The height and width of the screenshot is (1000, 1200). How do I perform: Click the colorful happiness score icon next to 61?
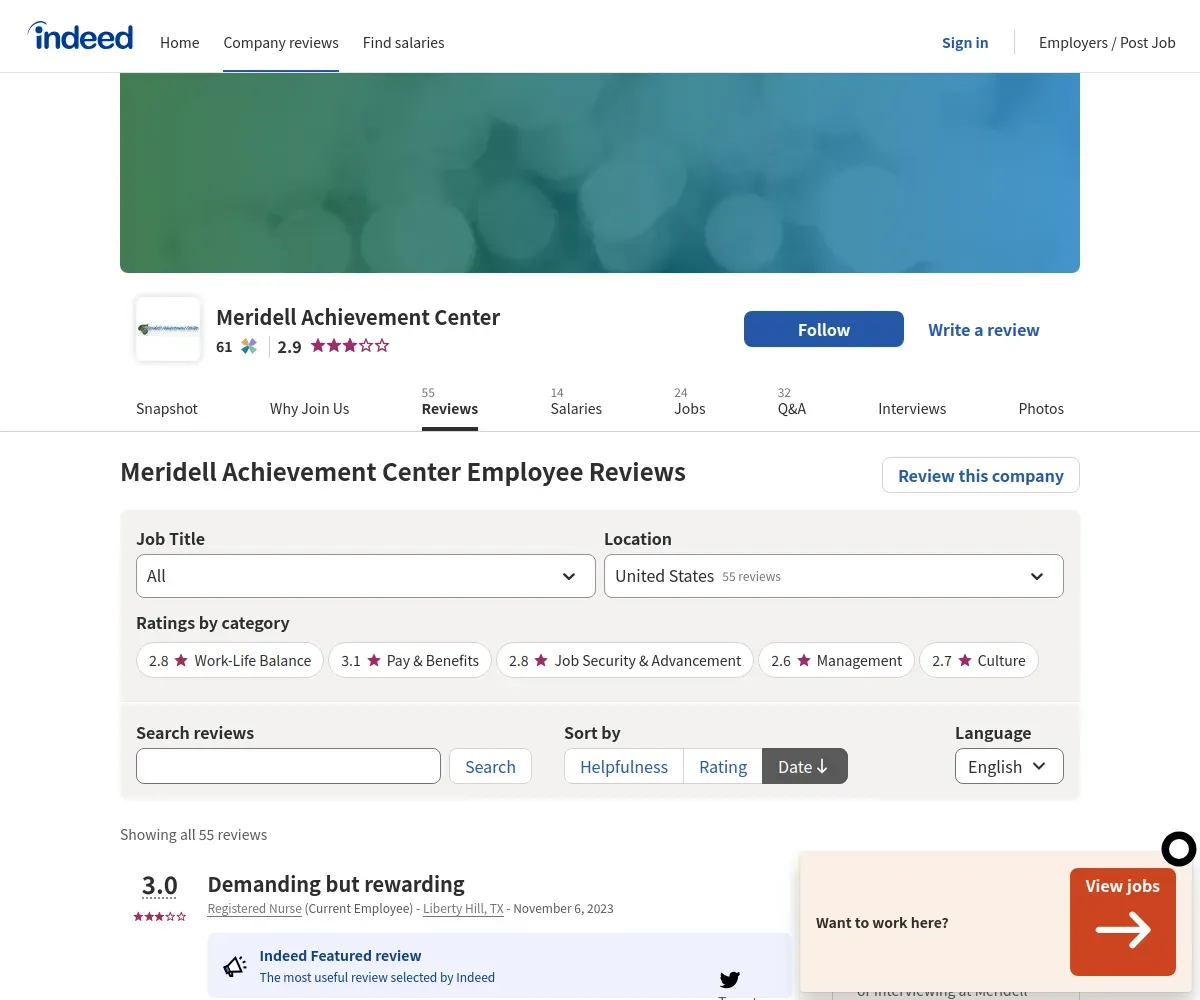coord(249,346)
